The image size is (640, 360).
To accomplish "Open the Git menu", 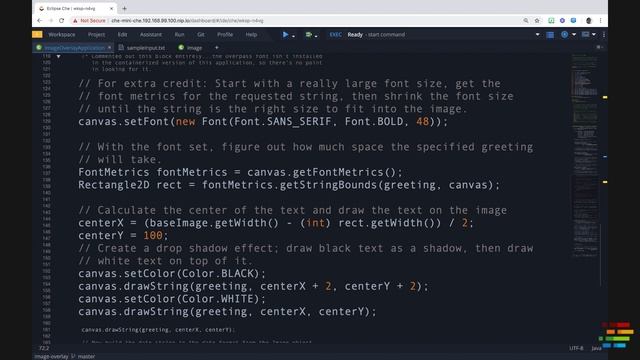I will tap(201, 35).
